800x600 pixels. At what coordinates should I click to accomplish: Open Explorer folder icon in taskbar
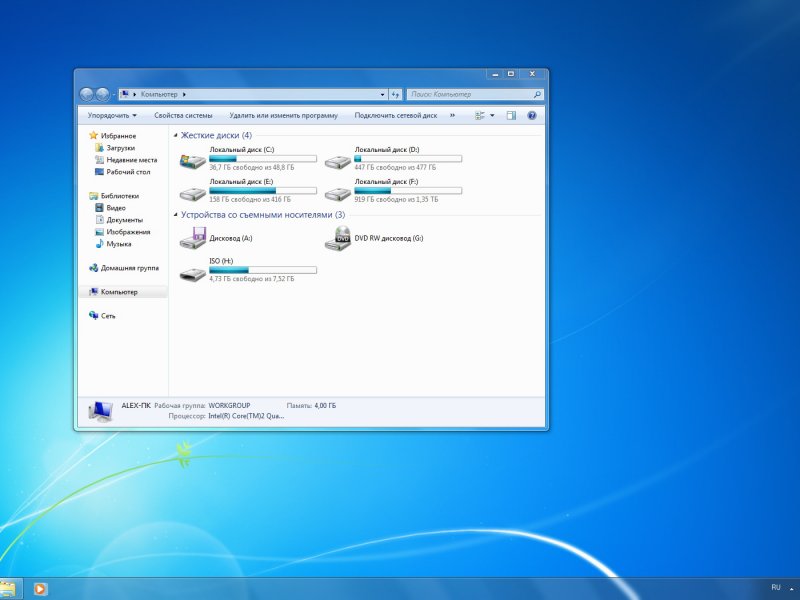tap(8, 589)
